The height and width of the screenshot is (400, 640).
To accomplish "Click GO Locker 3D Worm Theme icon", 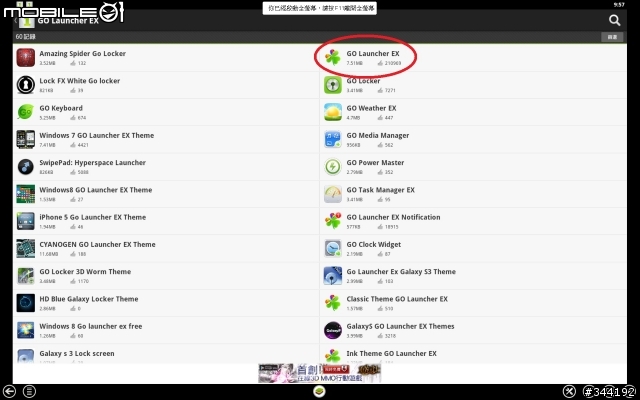I will click(x=25, y=276).
